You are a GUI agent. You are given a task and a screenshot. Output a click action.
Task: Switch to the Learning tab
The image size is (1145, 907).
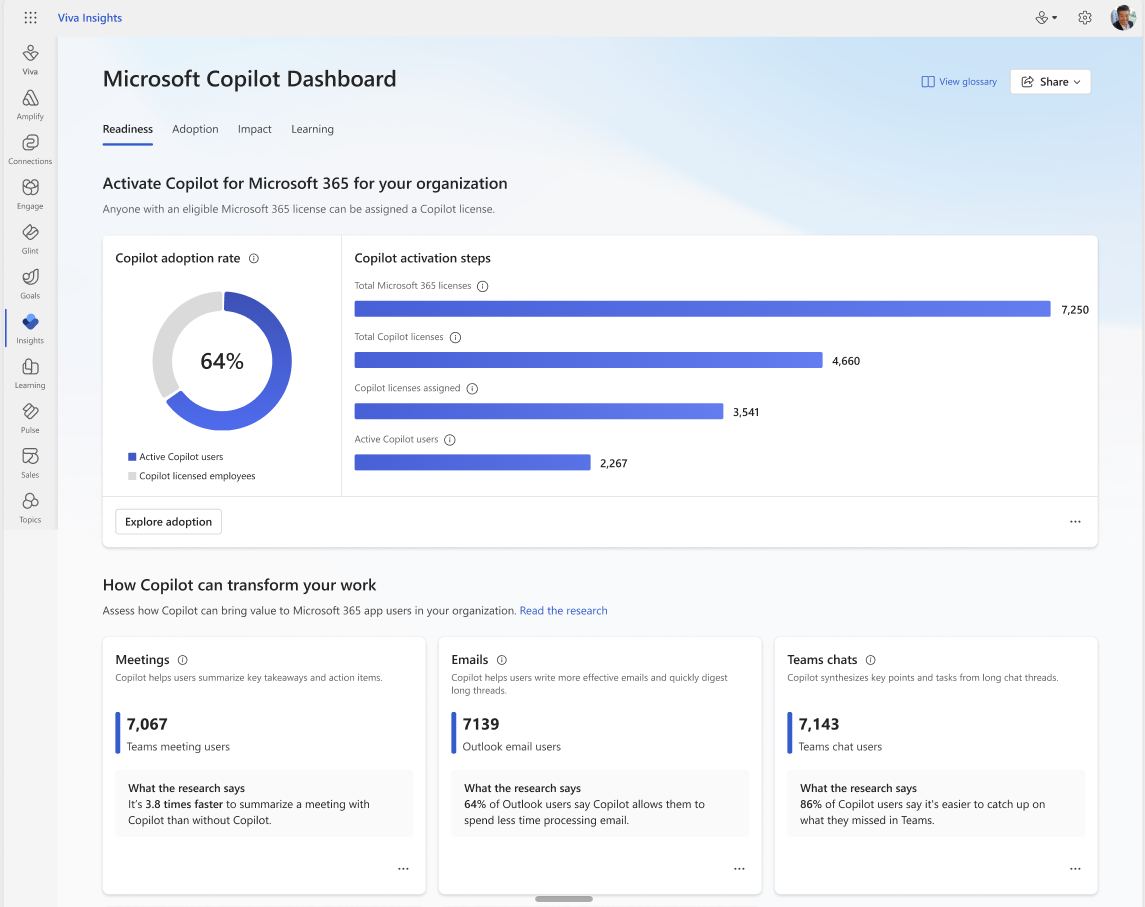point(312,129)
